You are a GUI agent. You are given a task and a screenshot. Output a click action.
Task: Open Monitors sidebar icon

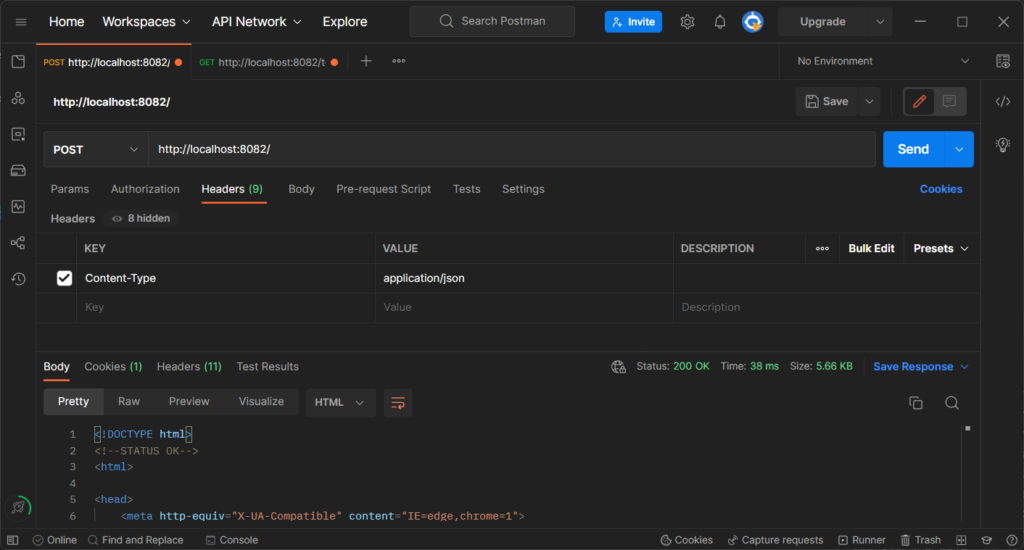[18, 206]
